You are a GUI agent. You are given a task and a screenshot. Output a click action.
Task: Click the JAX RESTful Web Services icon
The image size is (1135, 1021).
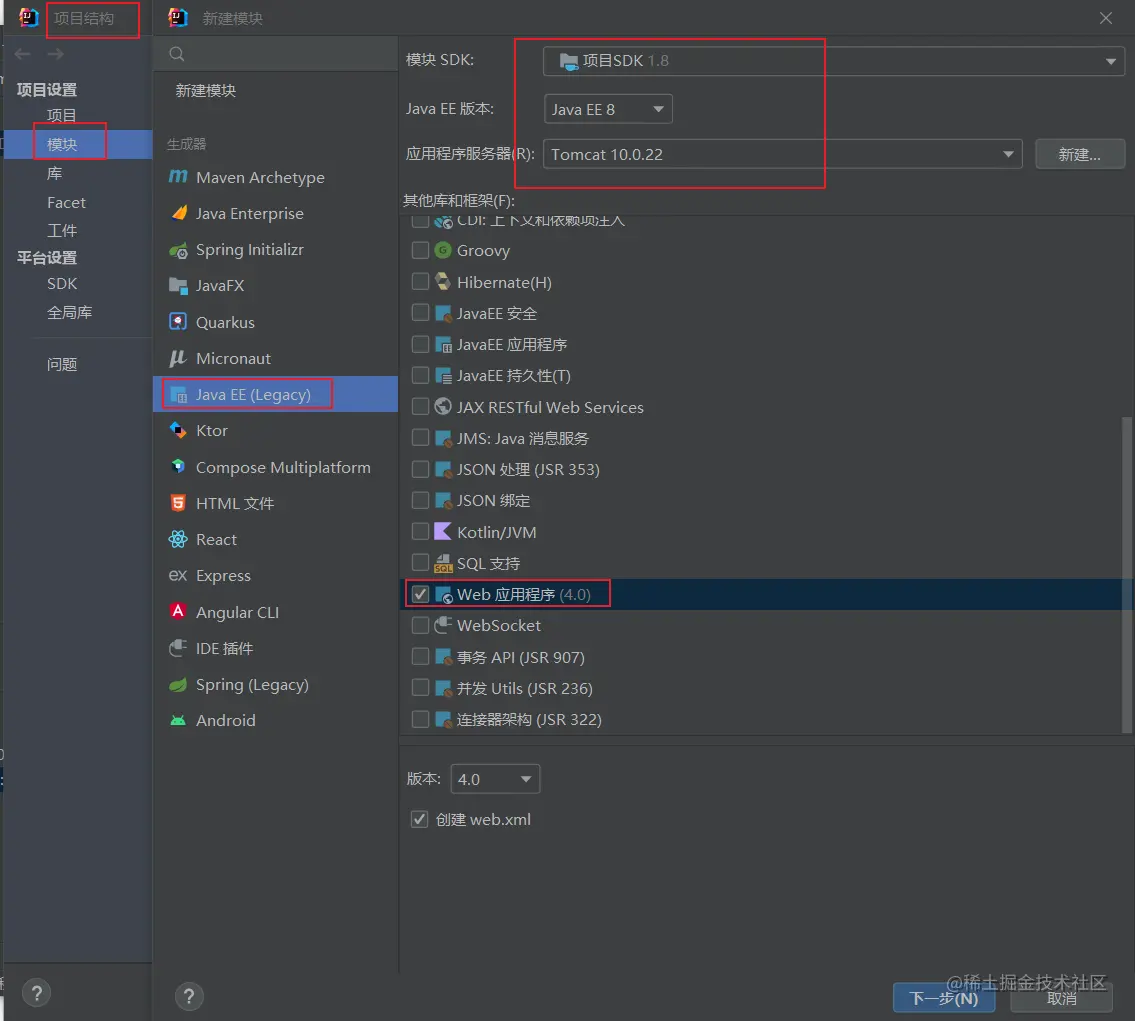pyautogui.click(x=443, y=407)
